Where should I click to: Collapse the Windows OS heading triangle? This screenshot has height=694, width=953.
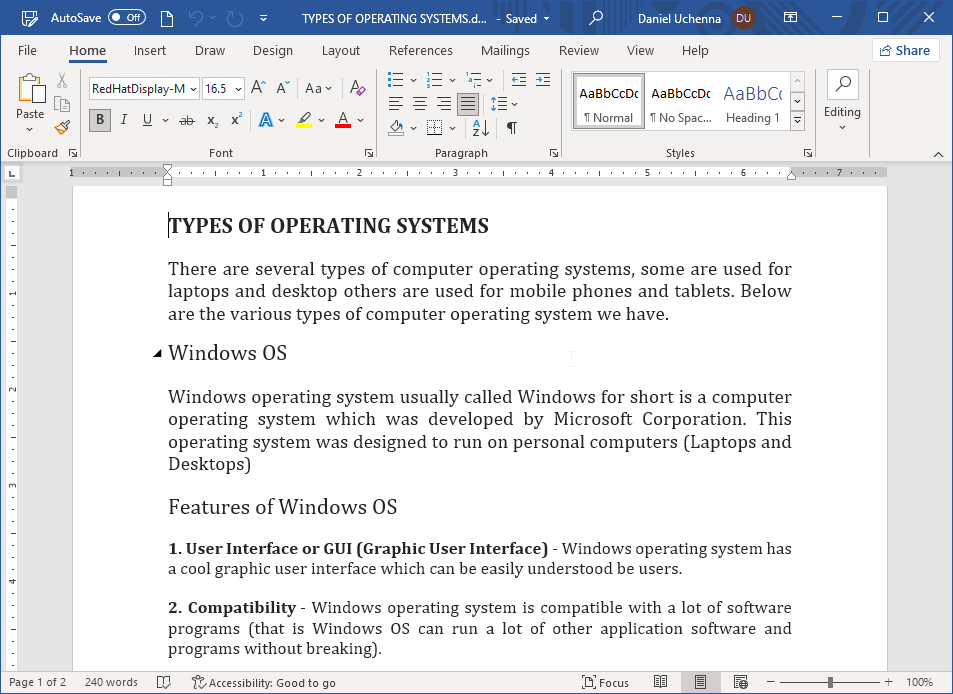pyautogui.click(x=157, y=354)
